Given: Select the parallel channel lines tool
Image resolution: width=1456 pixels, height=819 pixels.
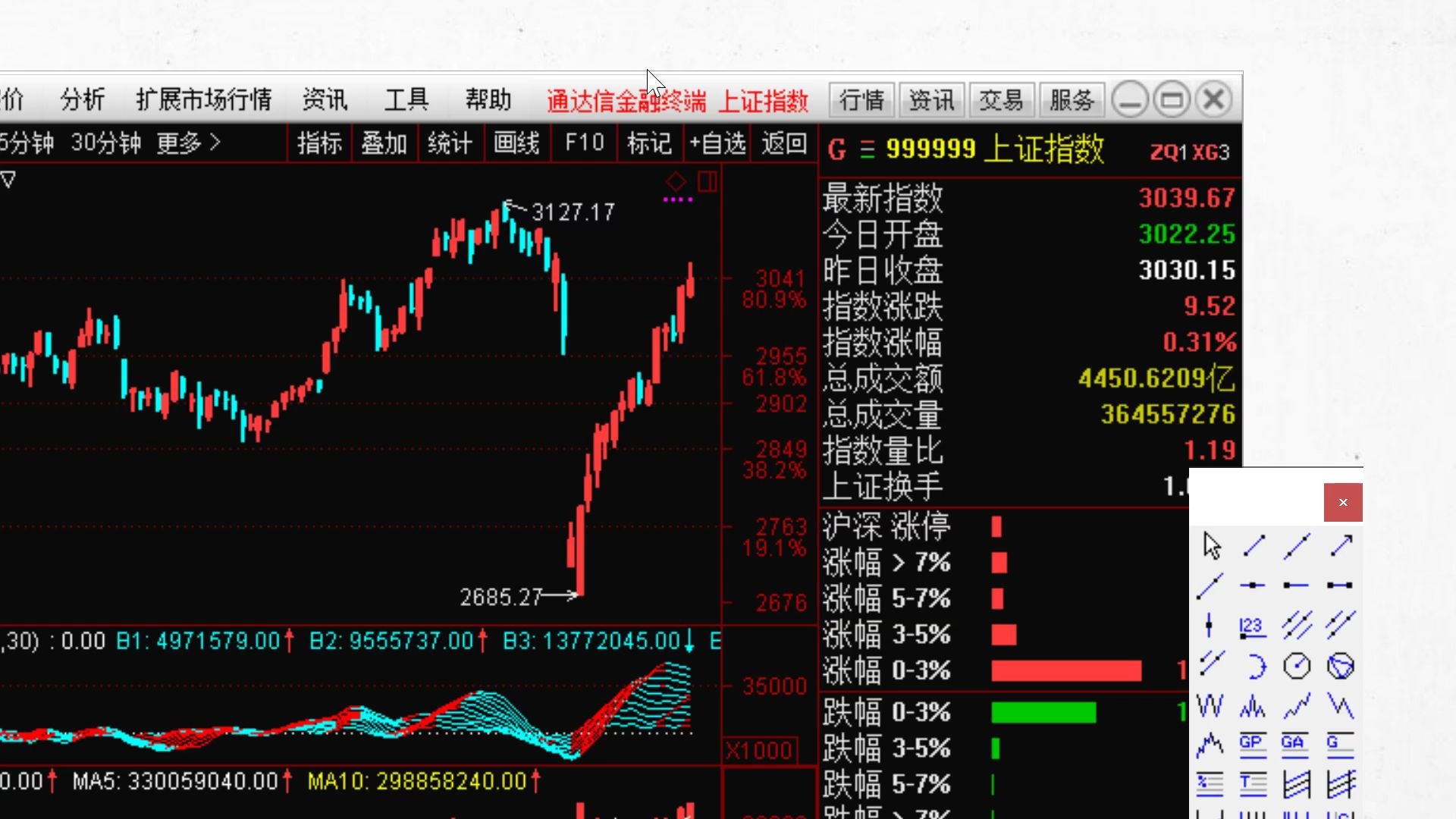Looking at the screenshot, I should click(x=1297, y=626).
